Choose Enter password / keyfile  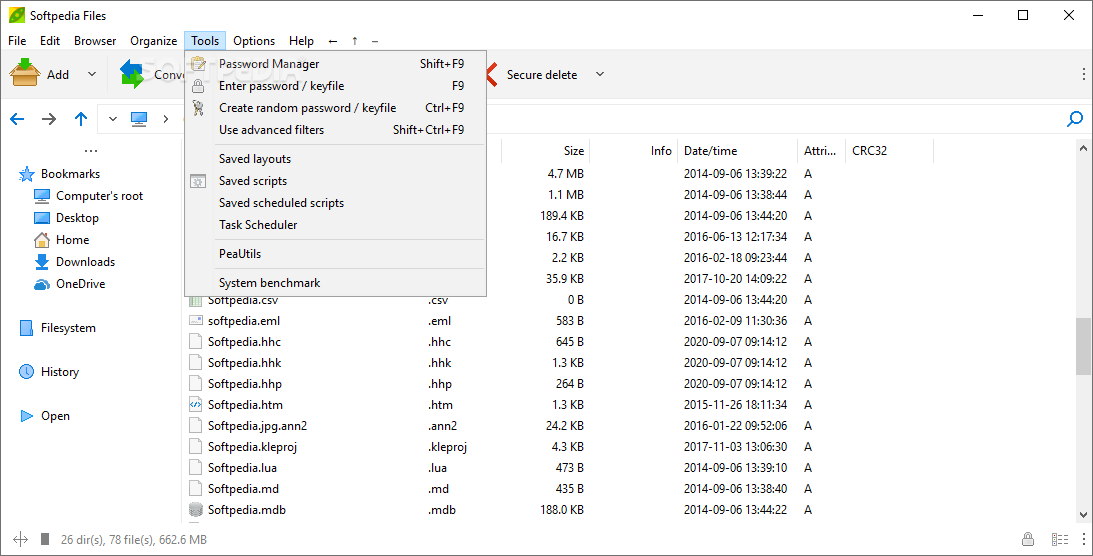(335, 86)
